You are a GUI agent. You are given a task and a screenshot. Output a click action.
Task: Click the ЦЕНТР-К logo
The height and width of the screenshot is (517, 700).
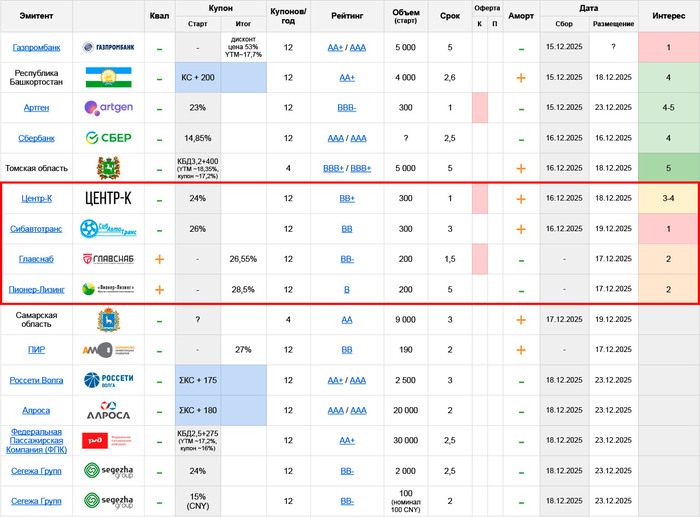coord(108,198)
